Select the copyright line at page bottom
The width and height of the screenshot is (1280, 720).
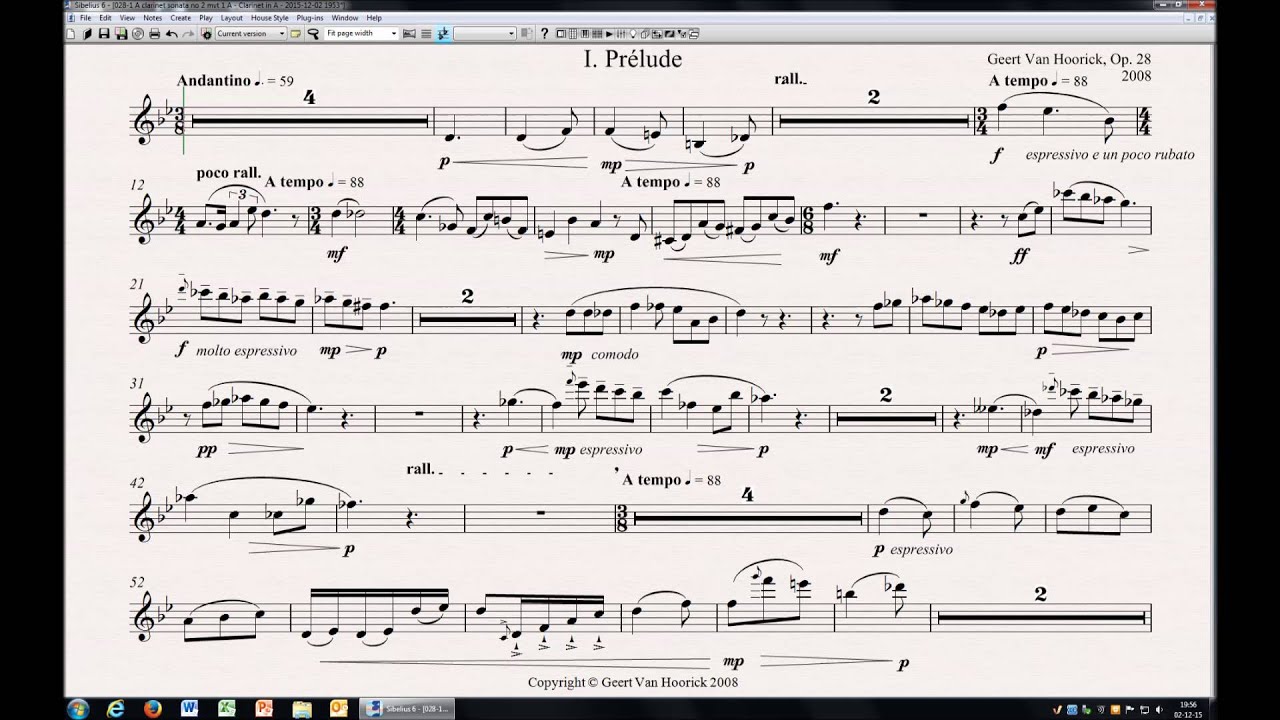click(x=633, y=682)
